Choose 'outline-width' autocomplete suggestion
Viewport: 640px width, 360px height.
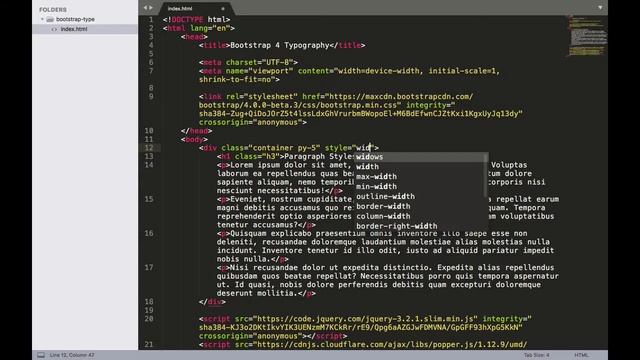tap(420, 196)
